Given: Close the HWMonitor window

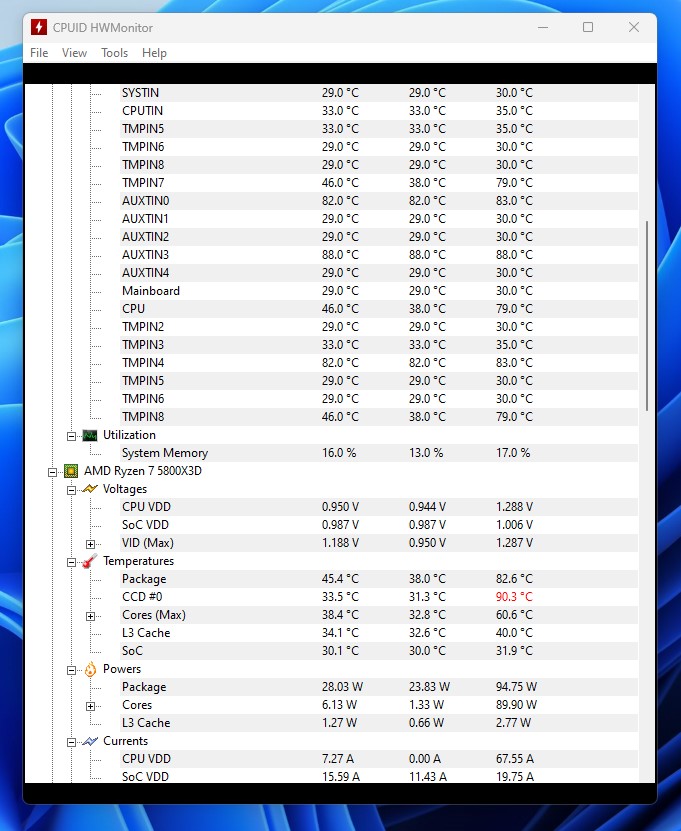Looking at the screenshot, I should pos(634,27).
